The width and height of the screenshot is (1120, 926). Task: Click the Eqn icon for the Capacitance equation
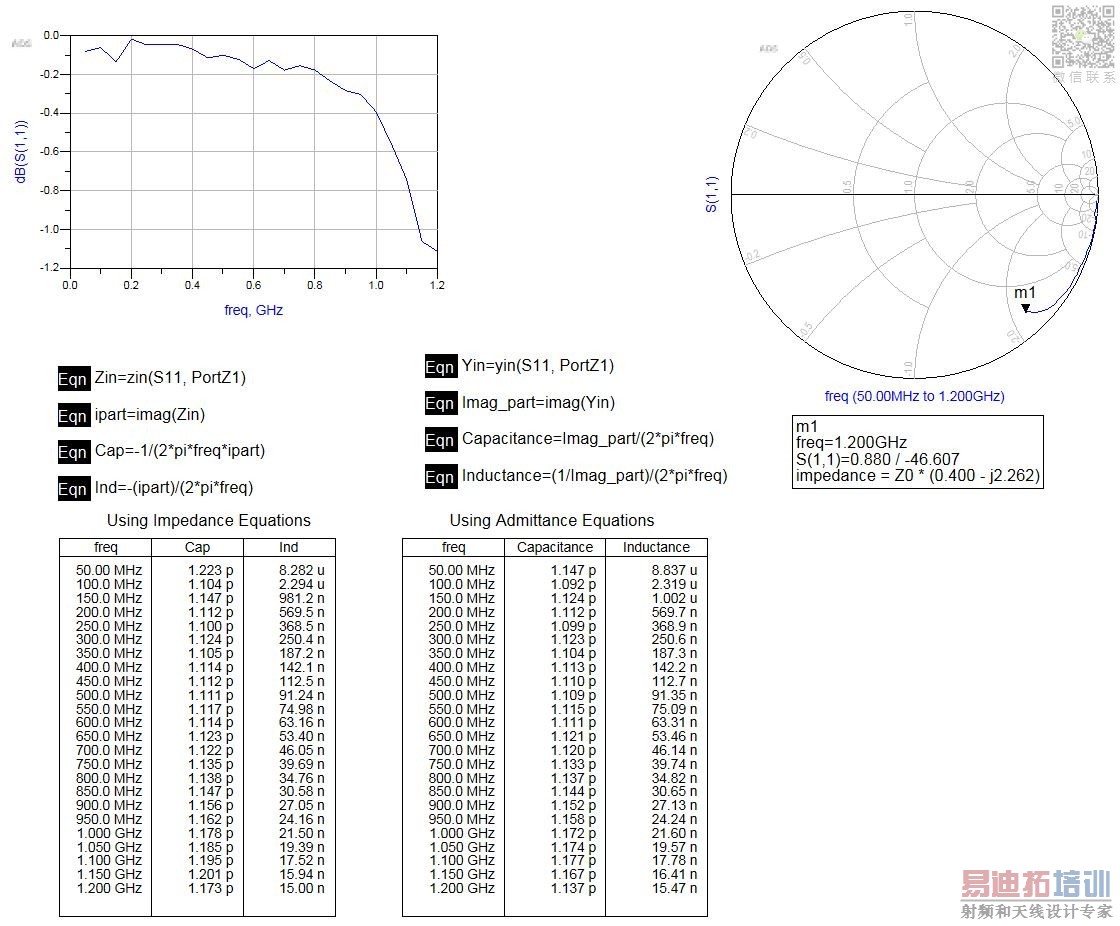pyautogui.click(x=441, y=440)
